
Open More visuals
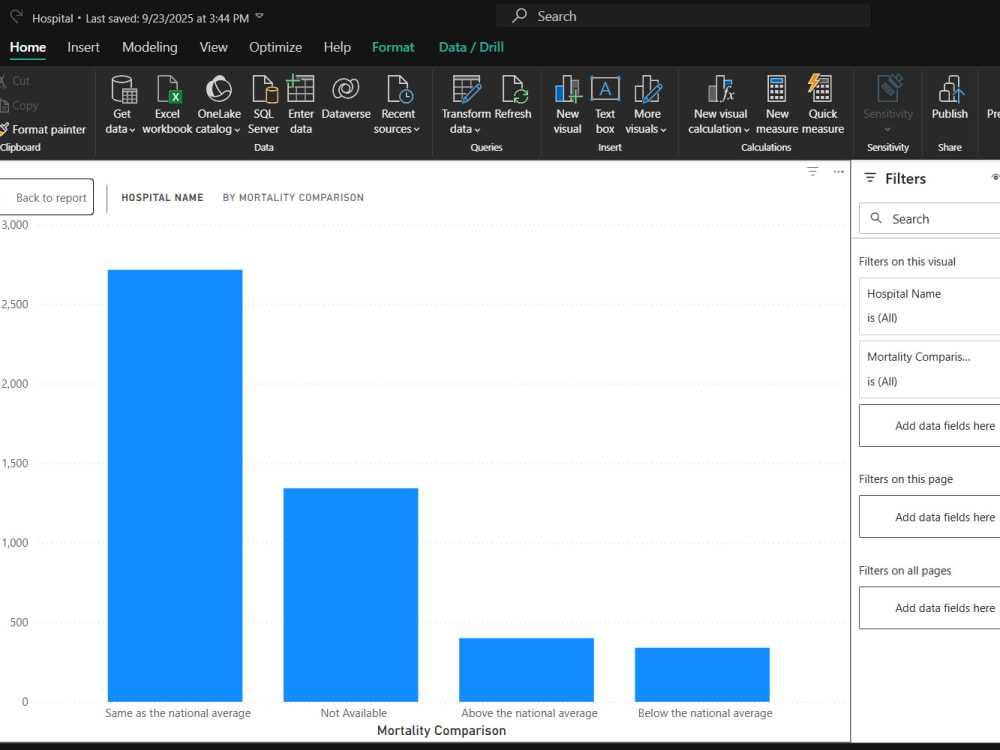pyautogui.click(x=647, y=105)
